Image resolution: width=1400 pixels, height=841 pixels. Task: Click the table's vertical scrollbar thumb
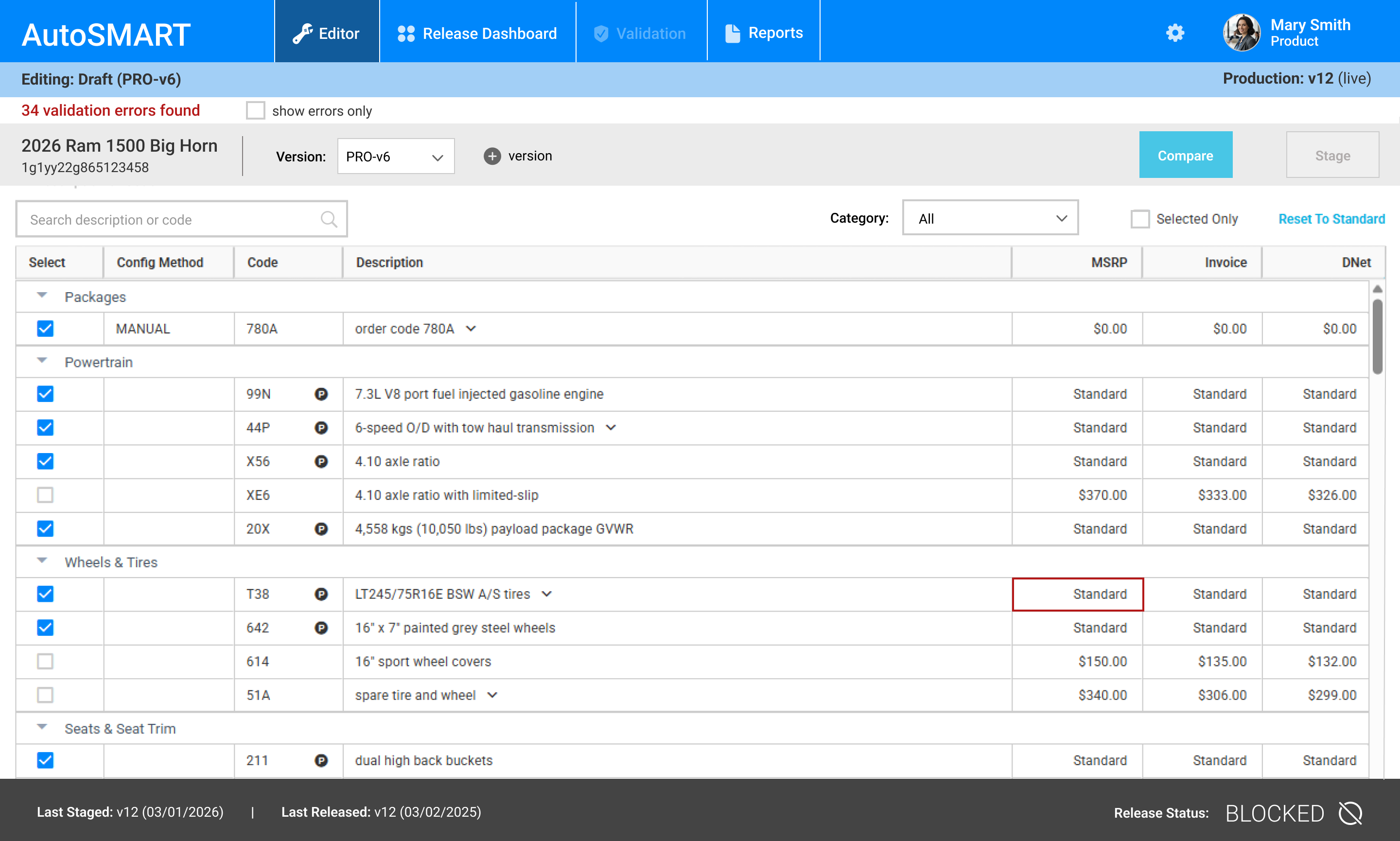coord(1377,337)
